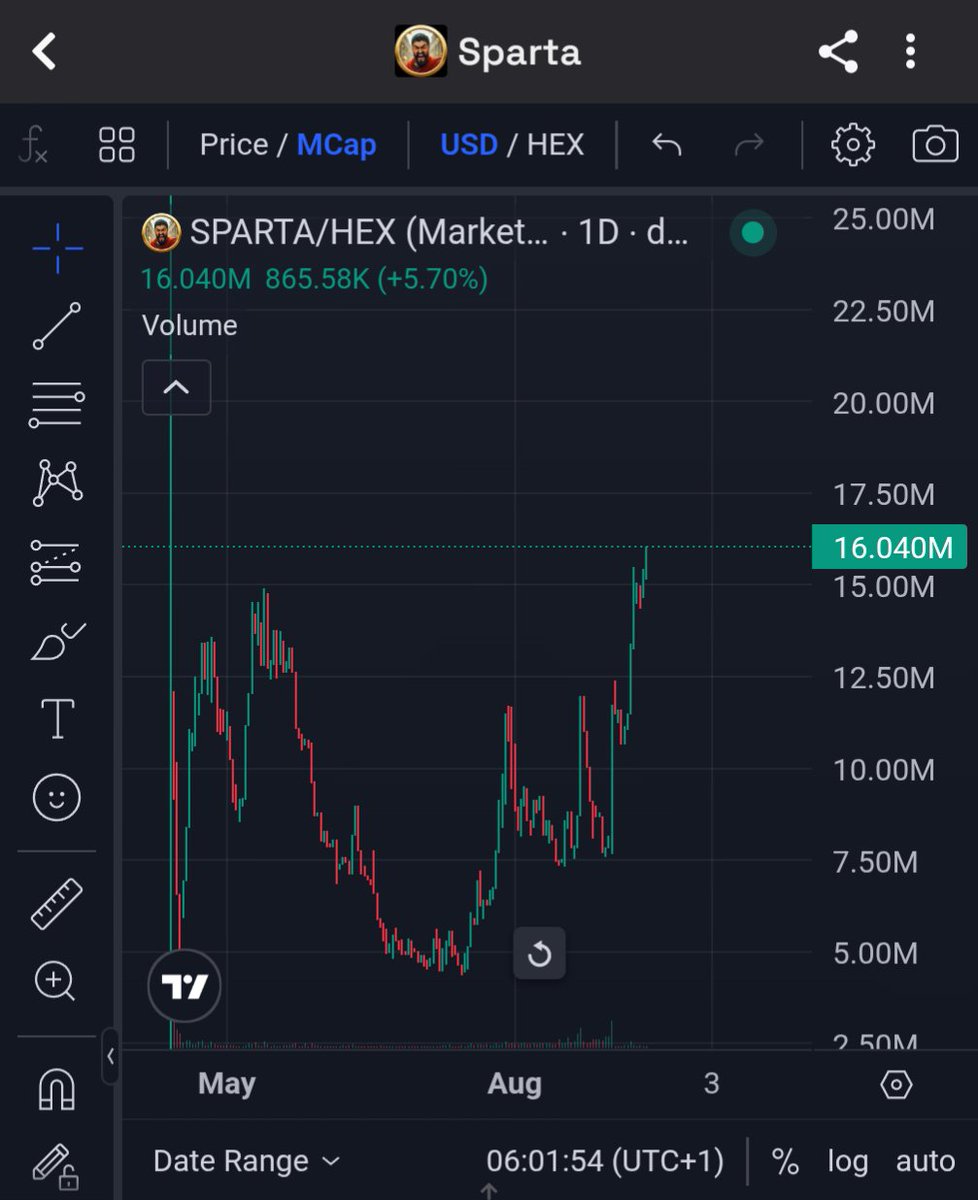Click the 16.040M price label on the axis
The height and width of the screenshot is (1200, 978).
[888, 547]
